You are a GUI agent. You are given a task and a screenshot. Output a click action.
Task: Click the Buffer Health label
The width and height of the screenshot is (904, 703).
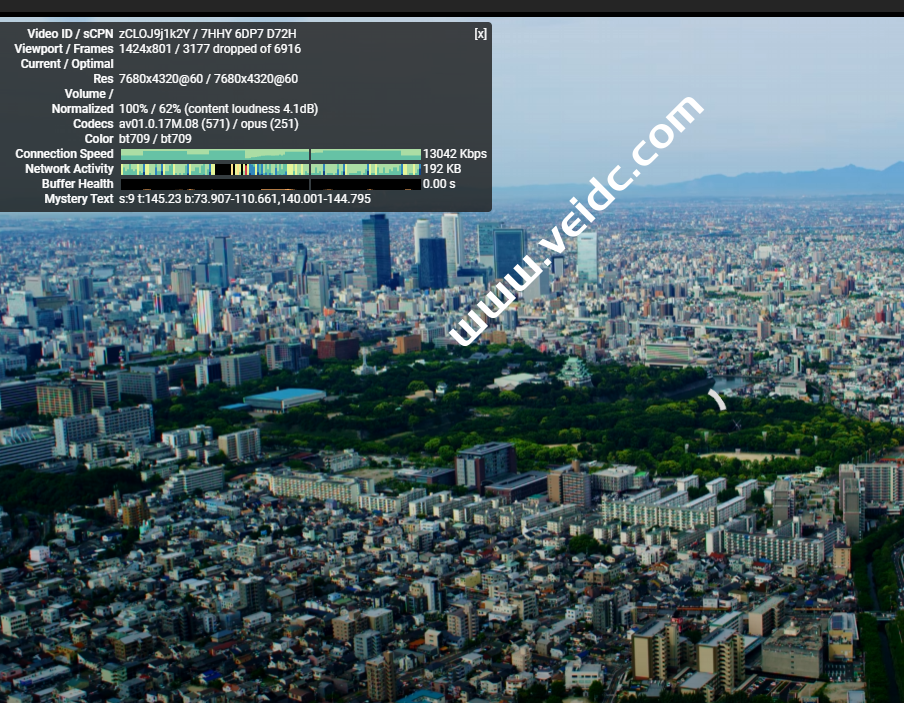(77, 184)
